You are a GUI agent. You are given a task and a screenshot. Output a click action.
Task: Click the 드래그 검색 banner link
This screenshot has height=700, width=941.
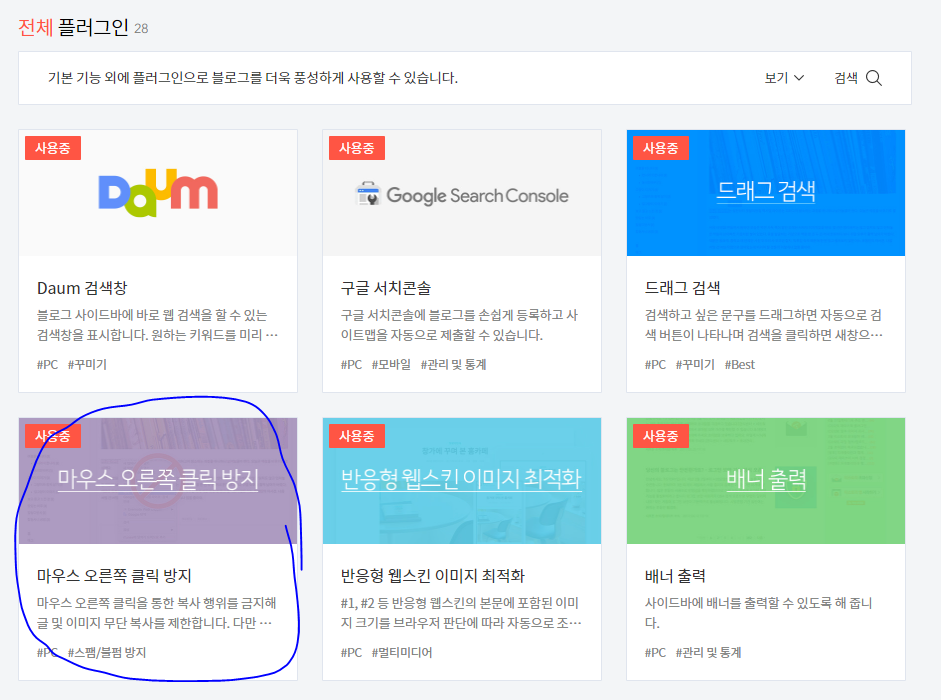click(766, 190)
